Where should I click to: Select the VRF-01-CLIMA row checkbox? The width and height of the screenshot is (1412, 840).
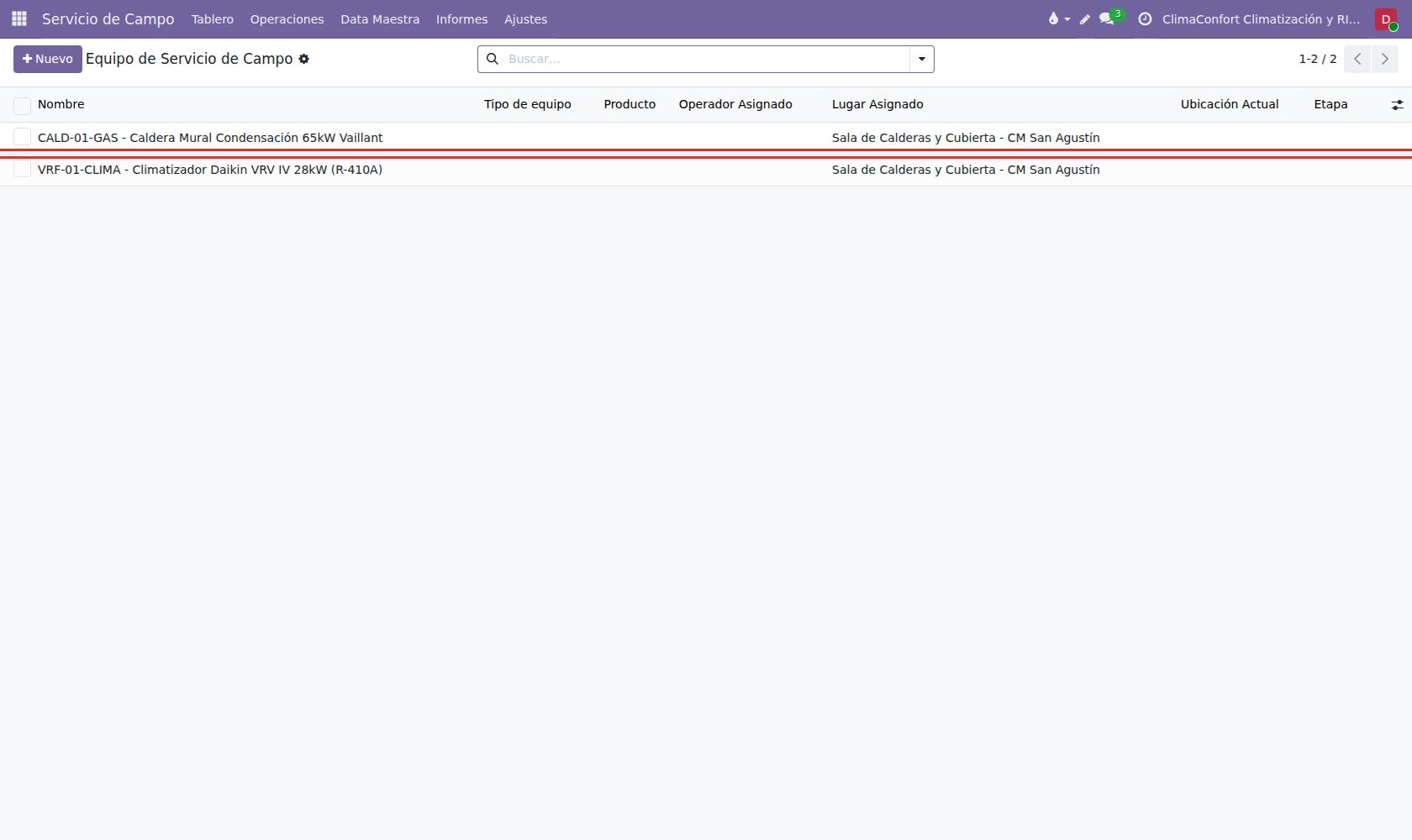(23, 169)
